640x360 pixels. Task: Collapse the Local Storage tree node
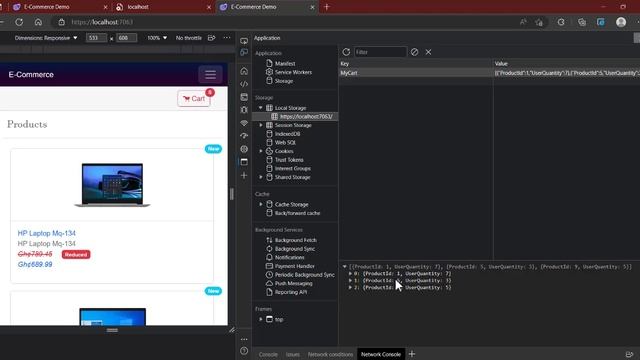pyautogui.click(x=260, y=108)
